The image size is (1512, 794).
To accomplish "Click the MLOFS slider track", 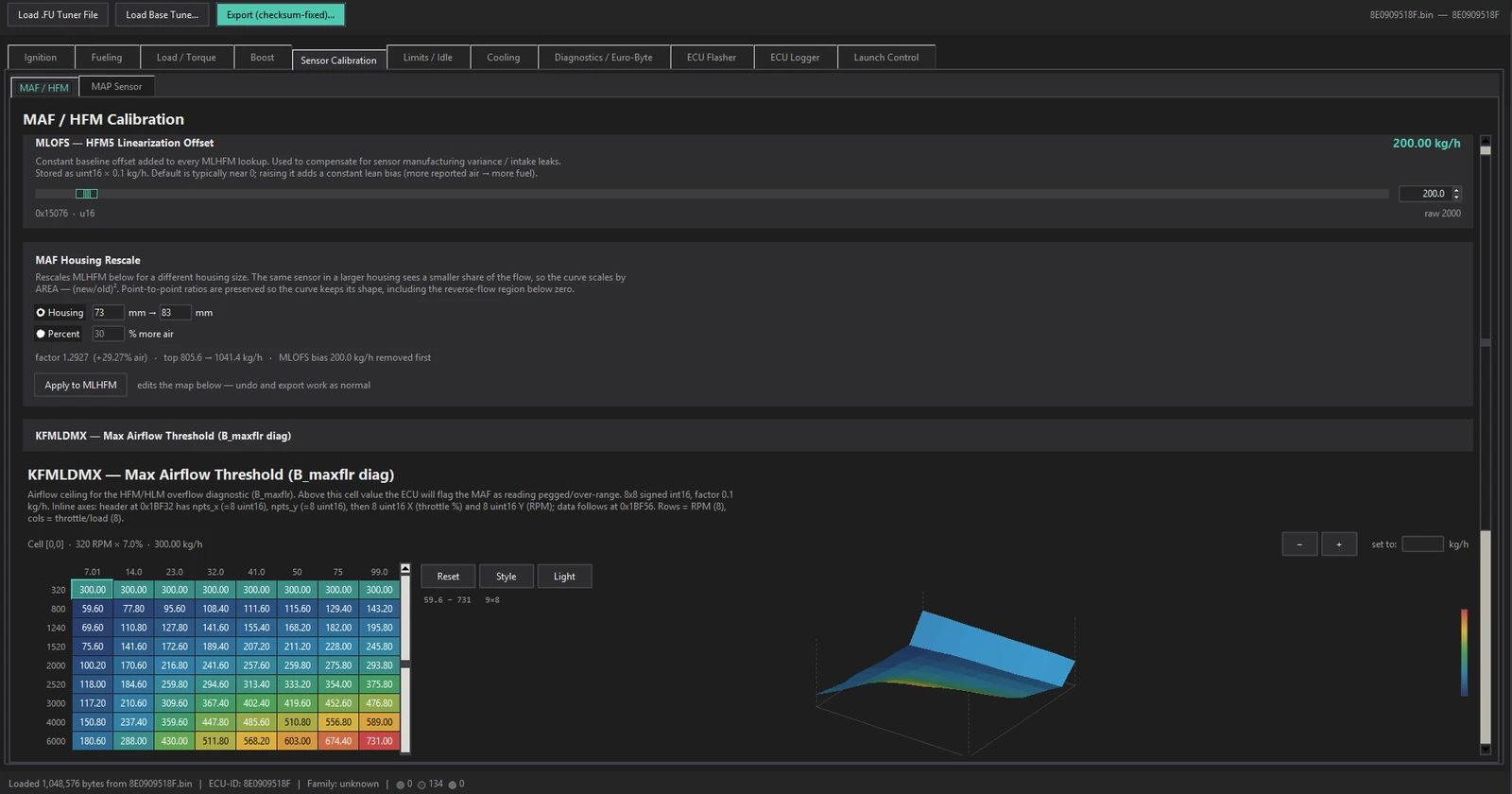I will tap(713, 194).
